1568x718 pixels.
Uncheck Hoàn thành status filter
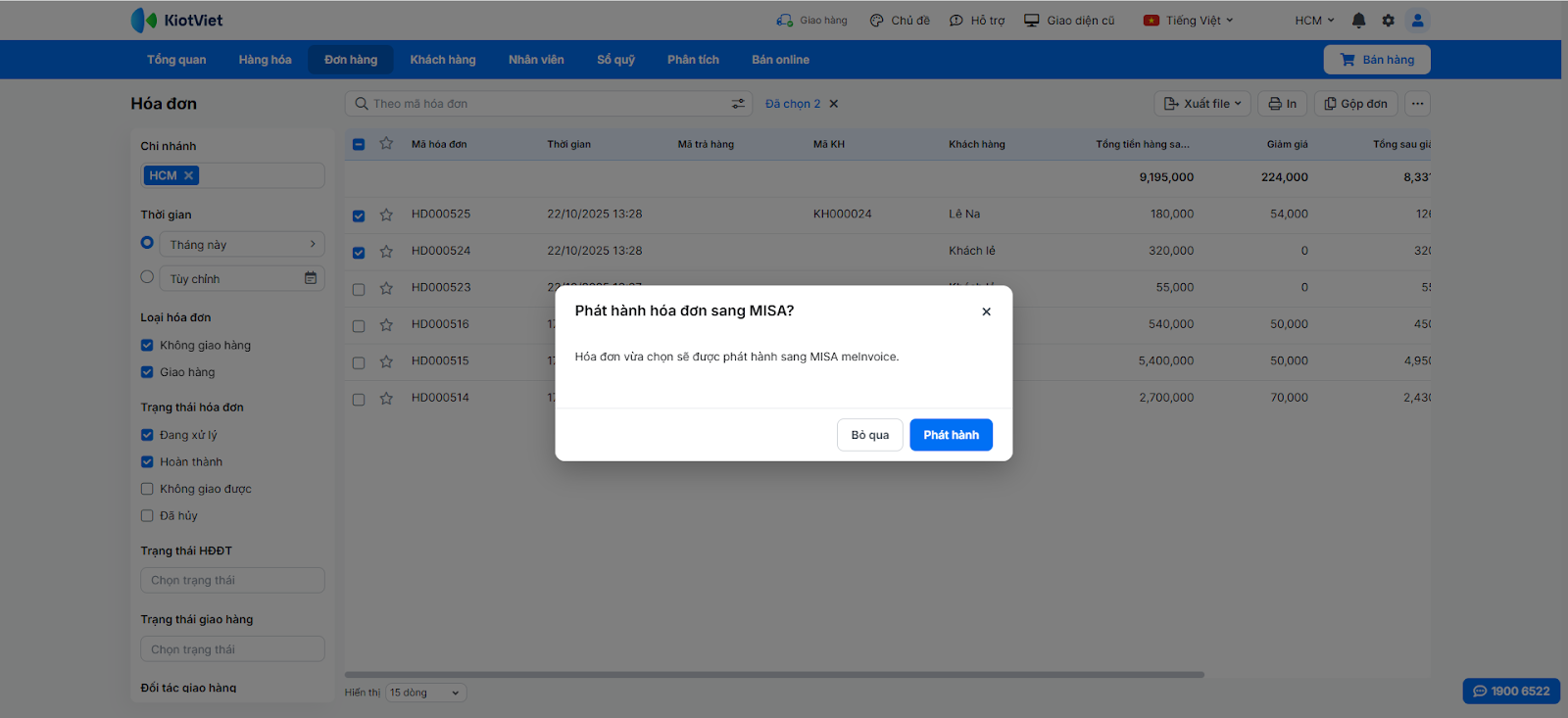point(147,462)
